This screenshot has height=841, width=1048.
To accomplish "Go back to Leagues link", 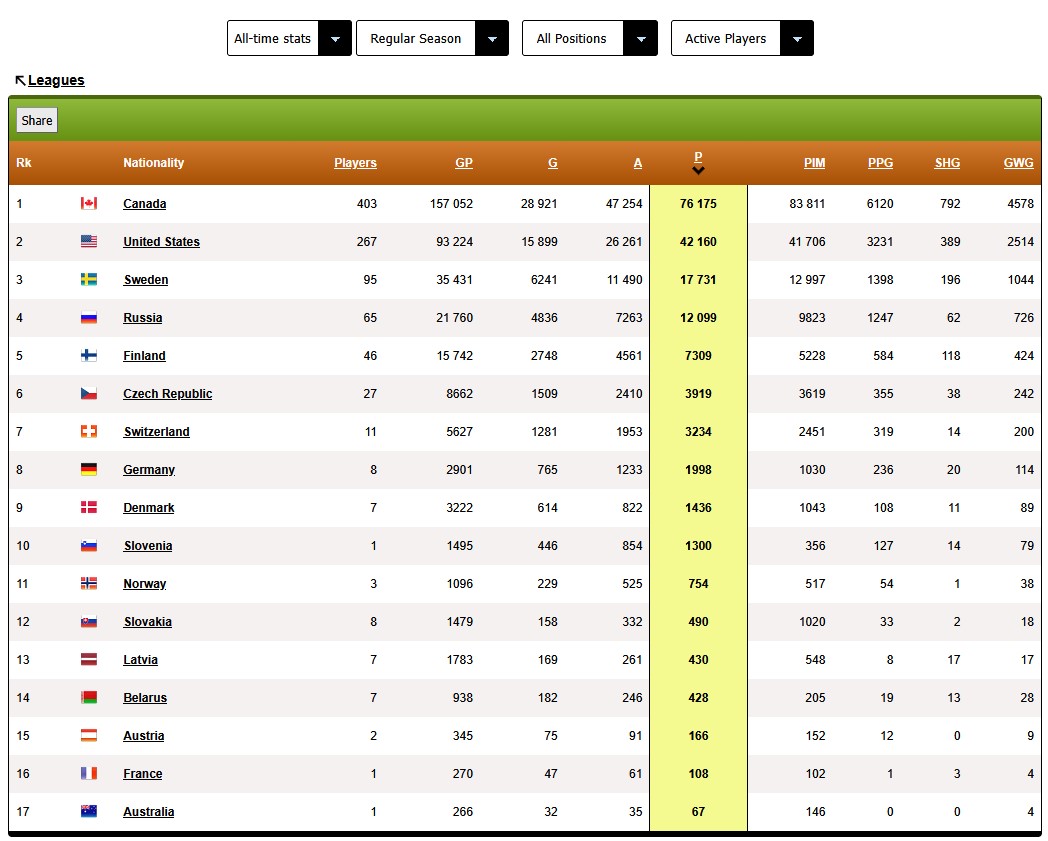I will tap(56, 80).
